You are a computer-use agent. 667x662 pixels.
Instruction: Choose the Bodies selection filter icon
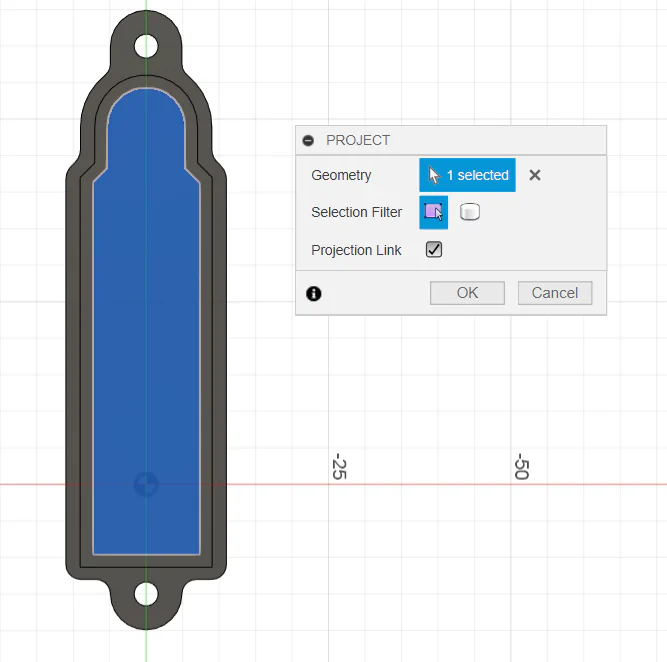pos(470,212)
